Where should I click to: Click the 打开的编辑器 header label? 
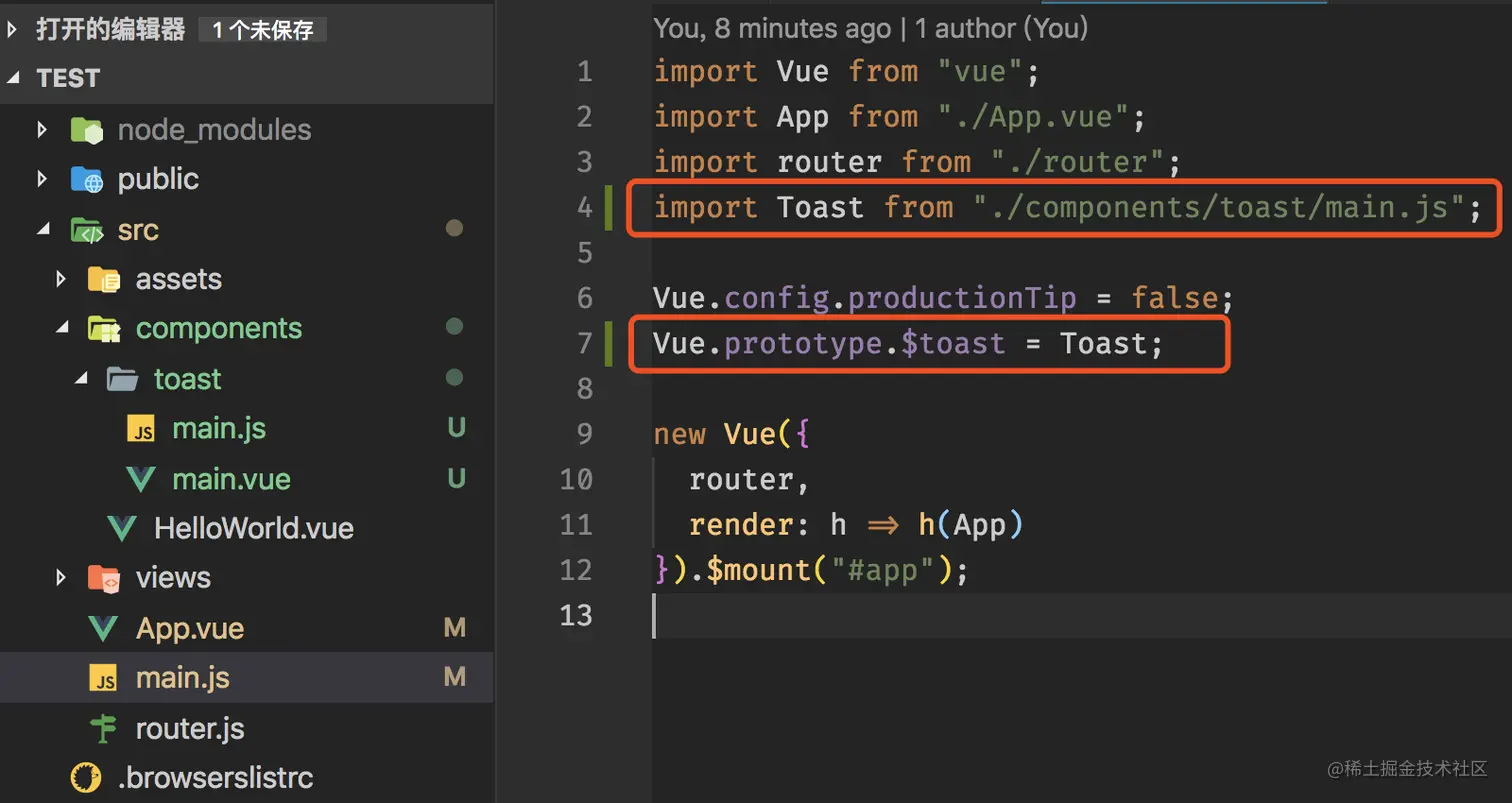pyautogui.click(x=111, y=30)
